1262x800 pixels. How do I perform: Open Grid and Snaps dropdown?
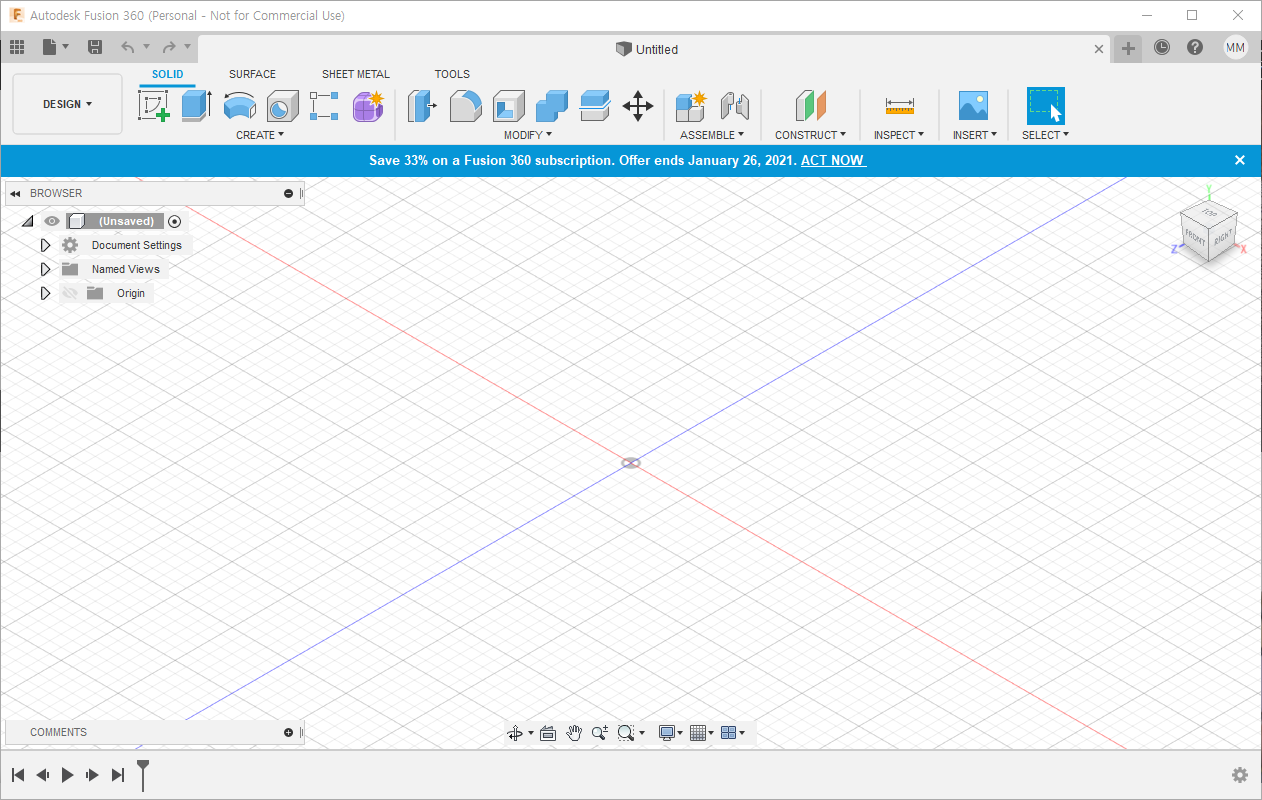coord(703,733)
